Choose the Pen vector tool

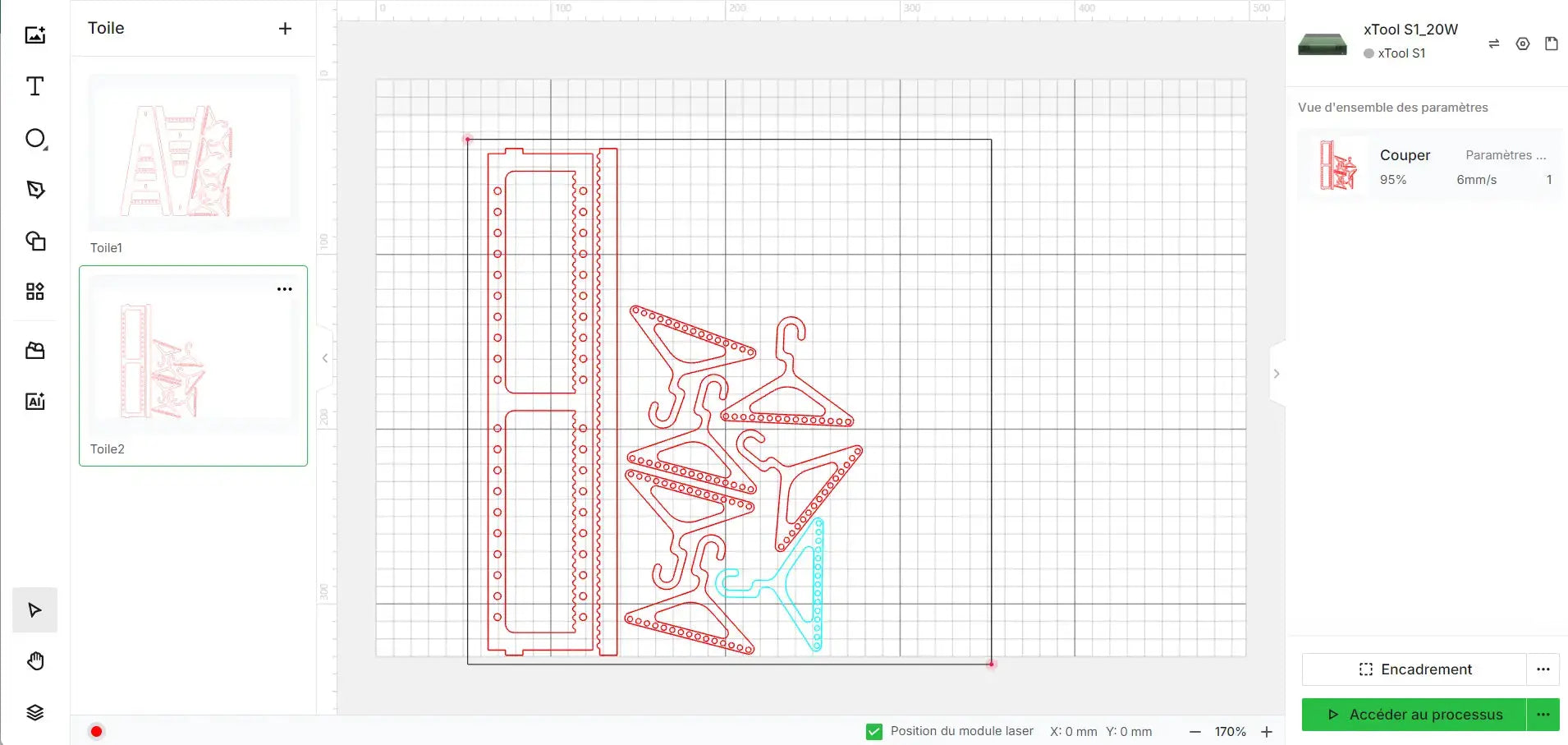34,190
